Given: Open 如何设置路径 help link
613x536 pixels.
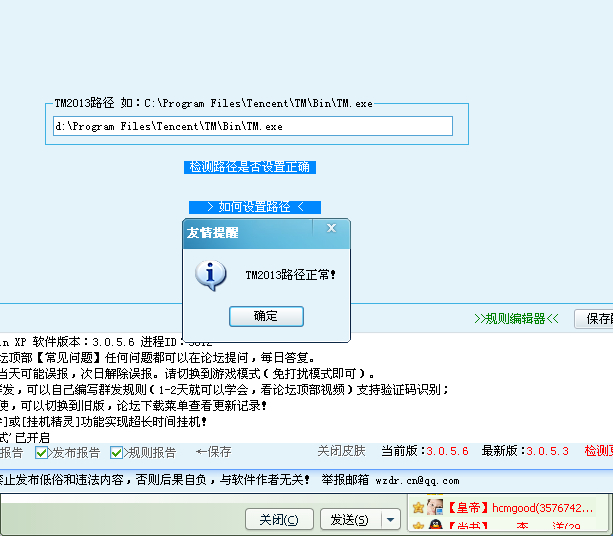Looking at the screenshot, I should click(254, 207).
